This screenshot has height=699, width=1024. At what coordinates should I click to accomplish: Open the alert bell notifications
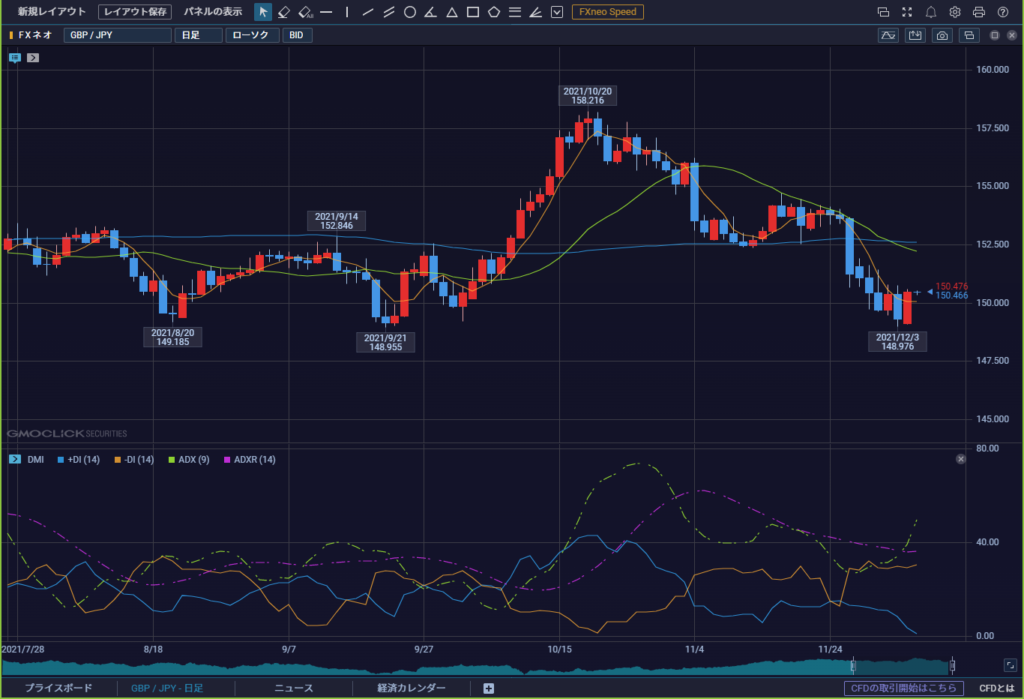click(x=931, y=12)
